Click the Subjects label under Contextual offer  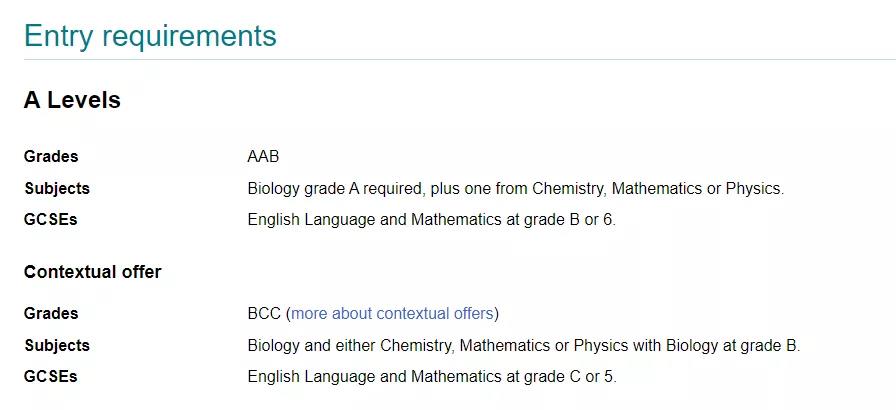[x=57, y=346]
